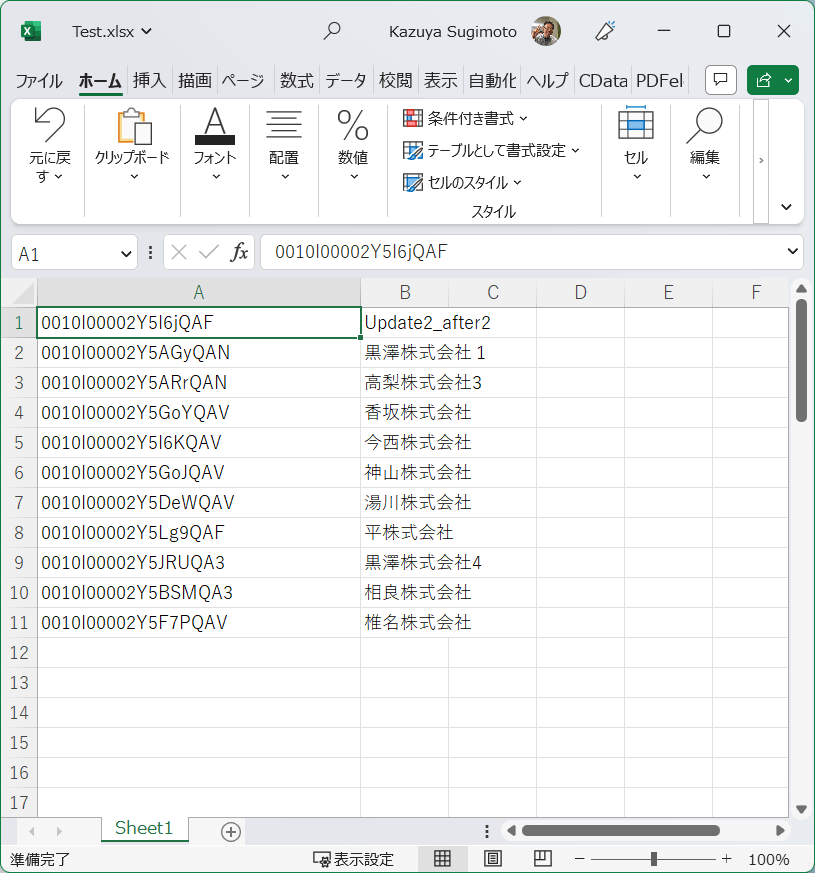Select cell with 黒澤株式会社 1
815x873 pixels.
pos(405,353)
